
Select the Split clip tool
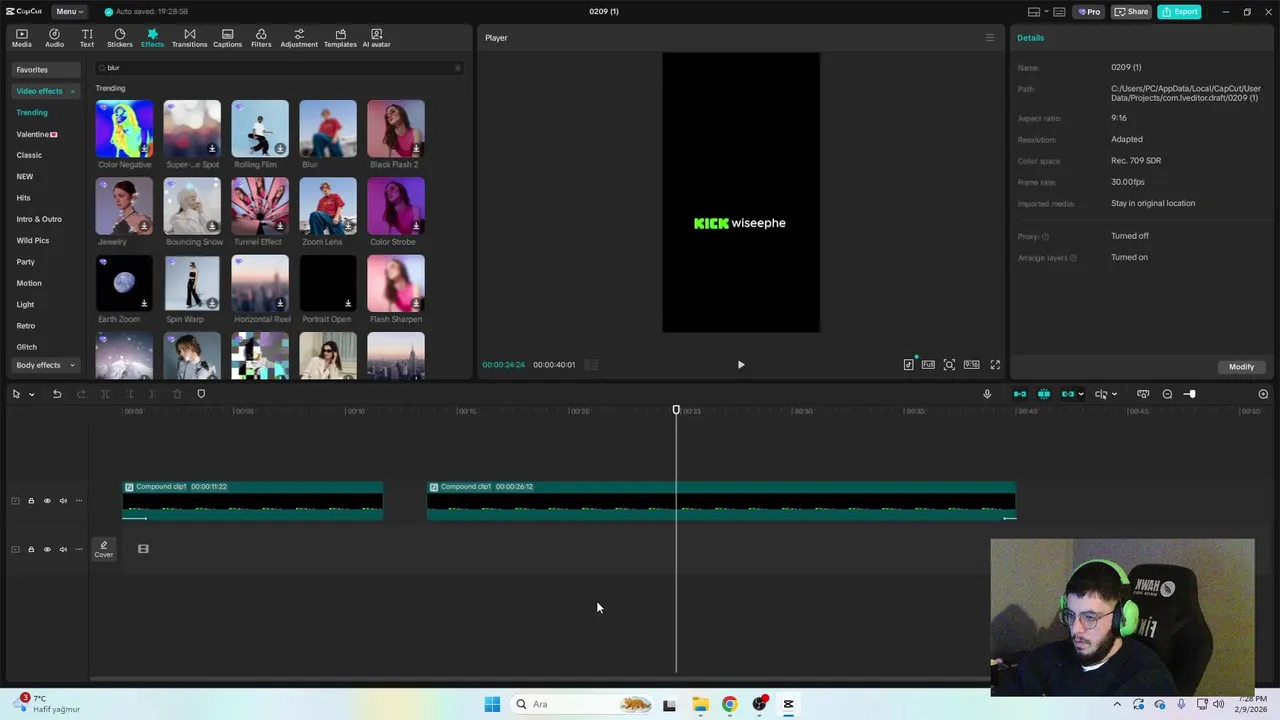pyautogui.click(x=105, y=394)
